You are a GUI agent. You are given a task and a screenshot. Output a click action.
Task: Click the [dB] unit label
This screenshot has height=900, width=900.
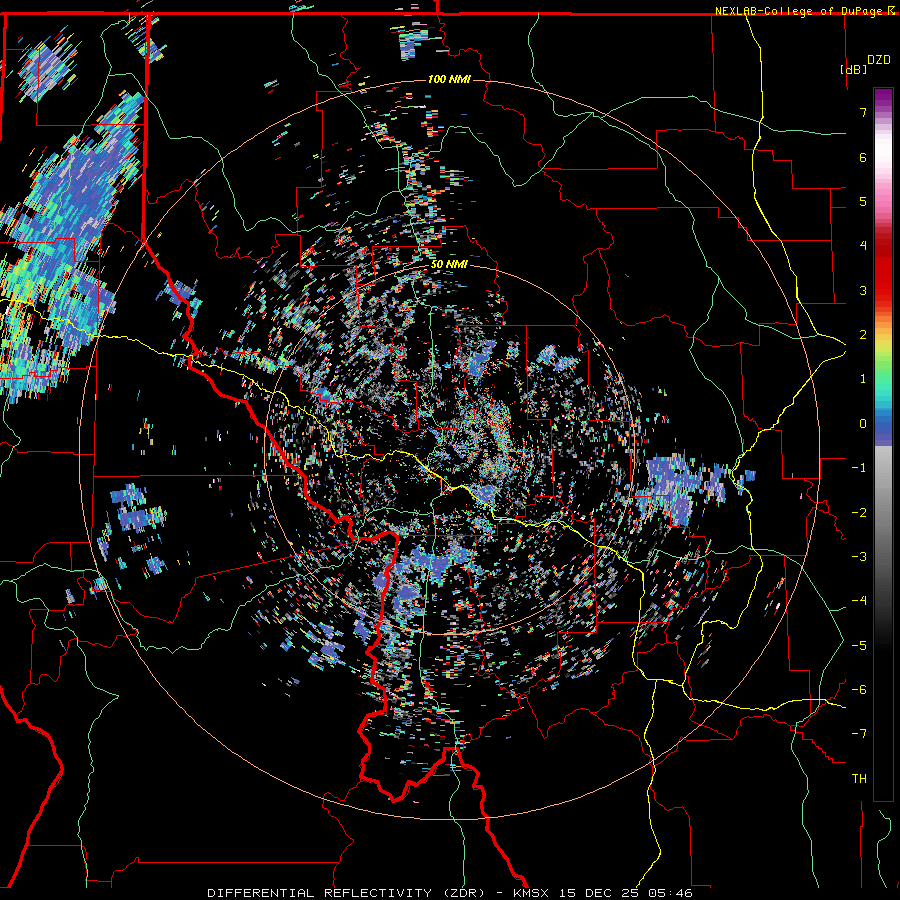[854, 70]
